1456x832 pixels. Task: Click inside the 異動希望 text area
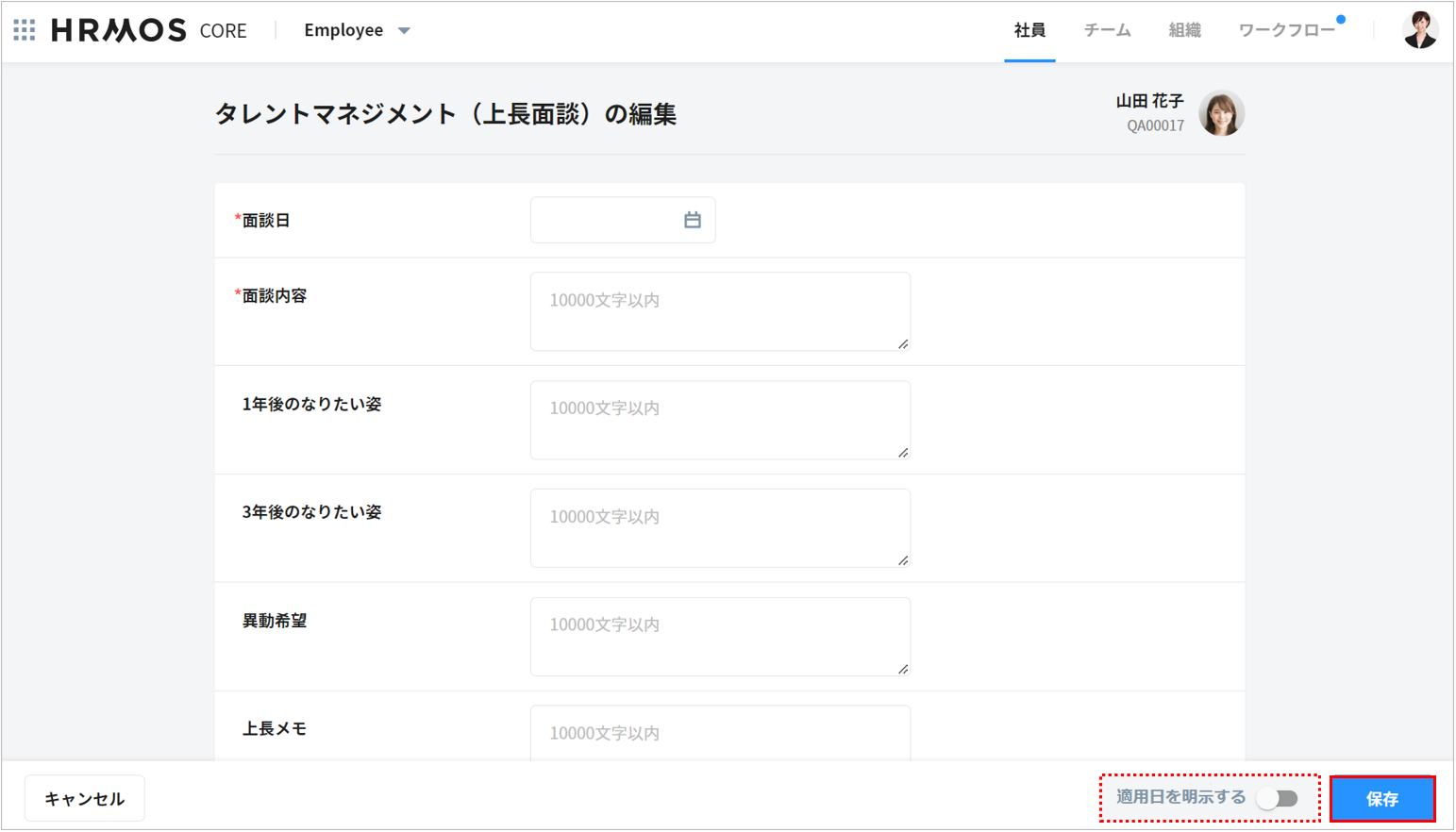coord(719,637)
